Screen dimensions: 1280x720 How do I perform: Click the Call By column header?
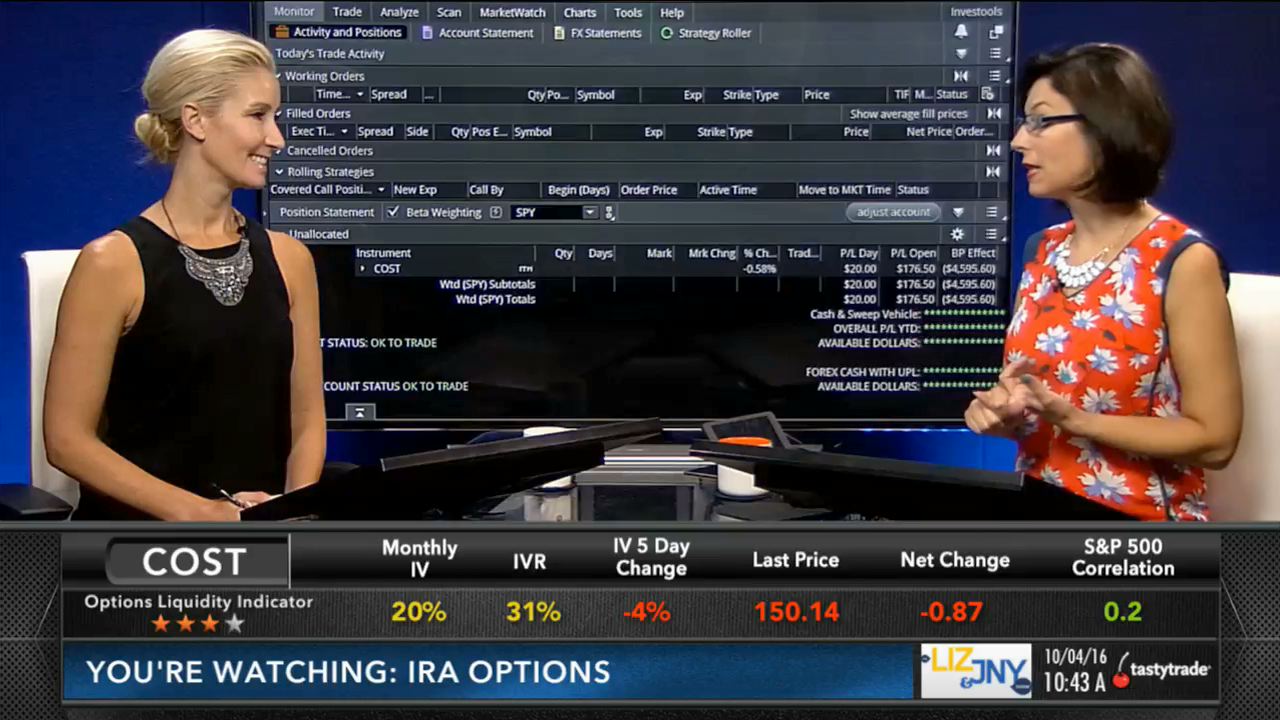tap(487, 190)
